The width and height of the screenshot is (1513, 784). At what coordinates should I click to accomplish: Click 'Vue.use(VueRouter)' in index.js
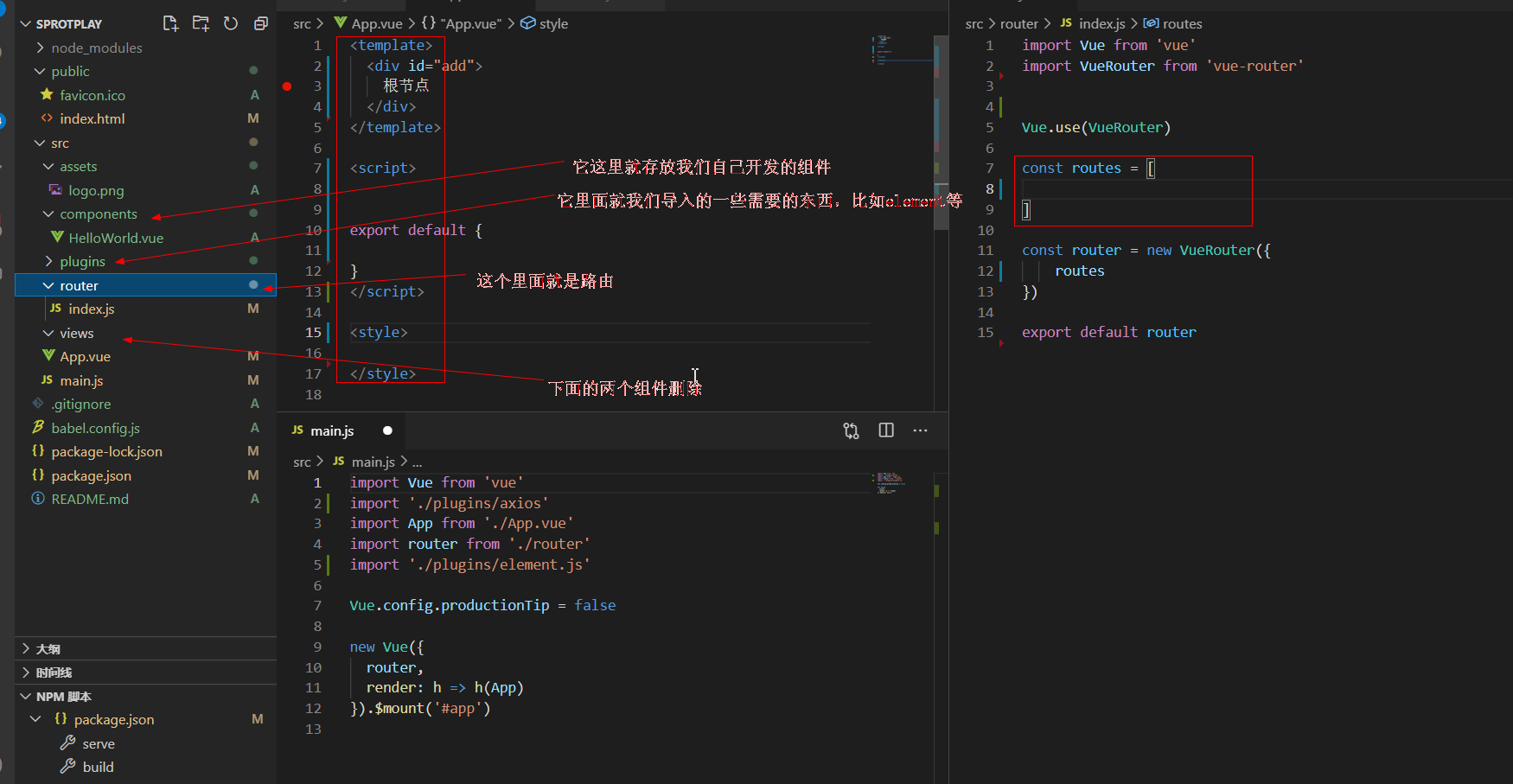coord(1095,127)
